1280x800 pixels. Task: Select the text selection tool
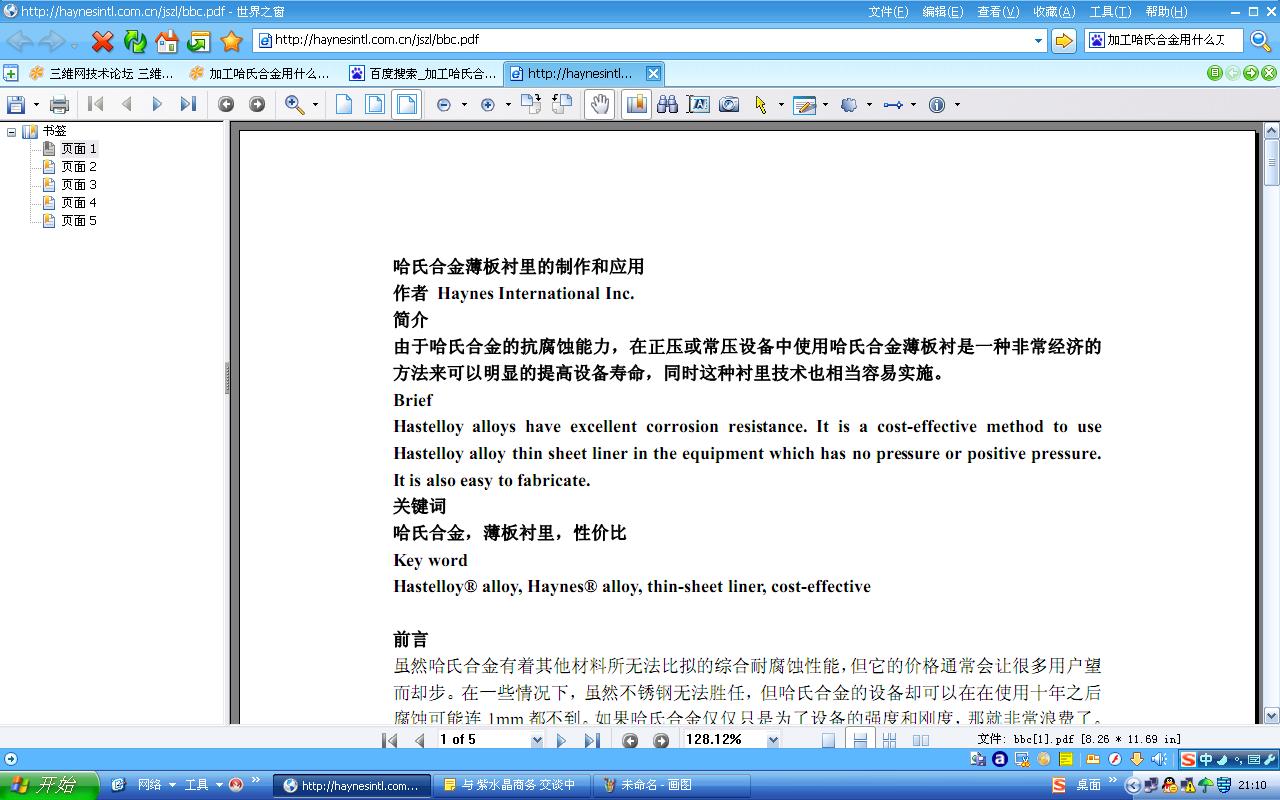click(698, 104)
